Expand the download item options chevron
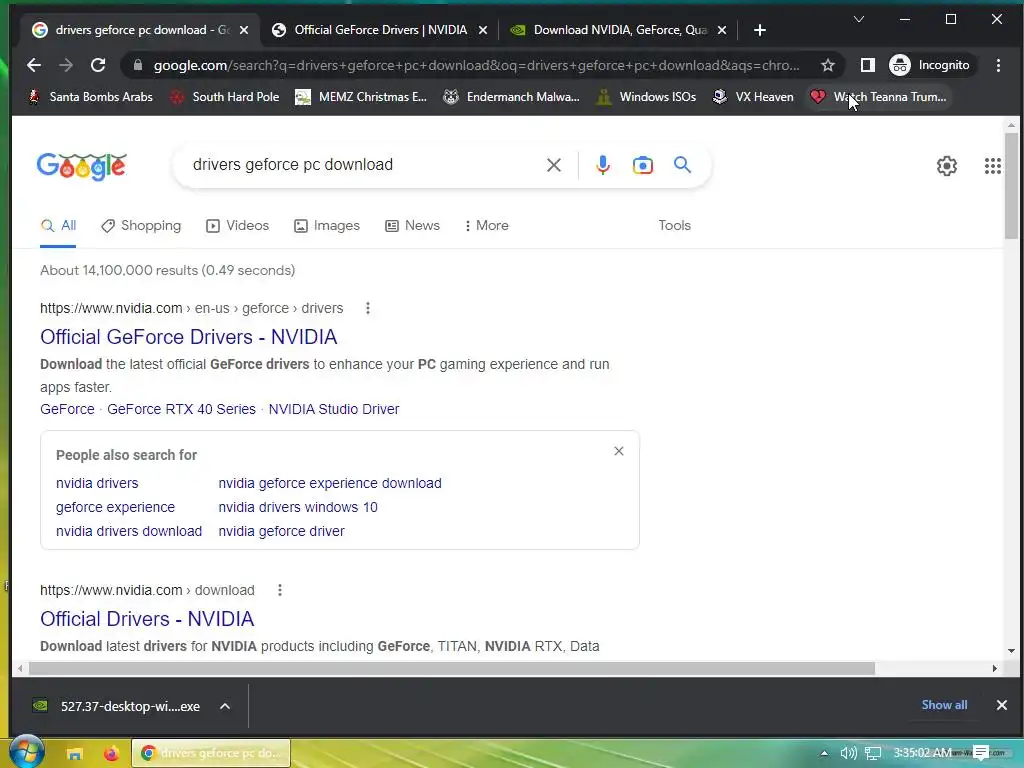This screenshot has height=768, width=1024. (x=225, y=707)
